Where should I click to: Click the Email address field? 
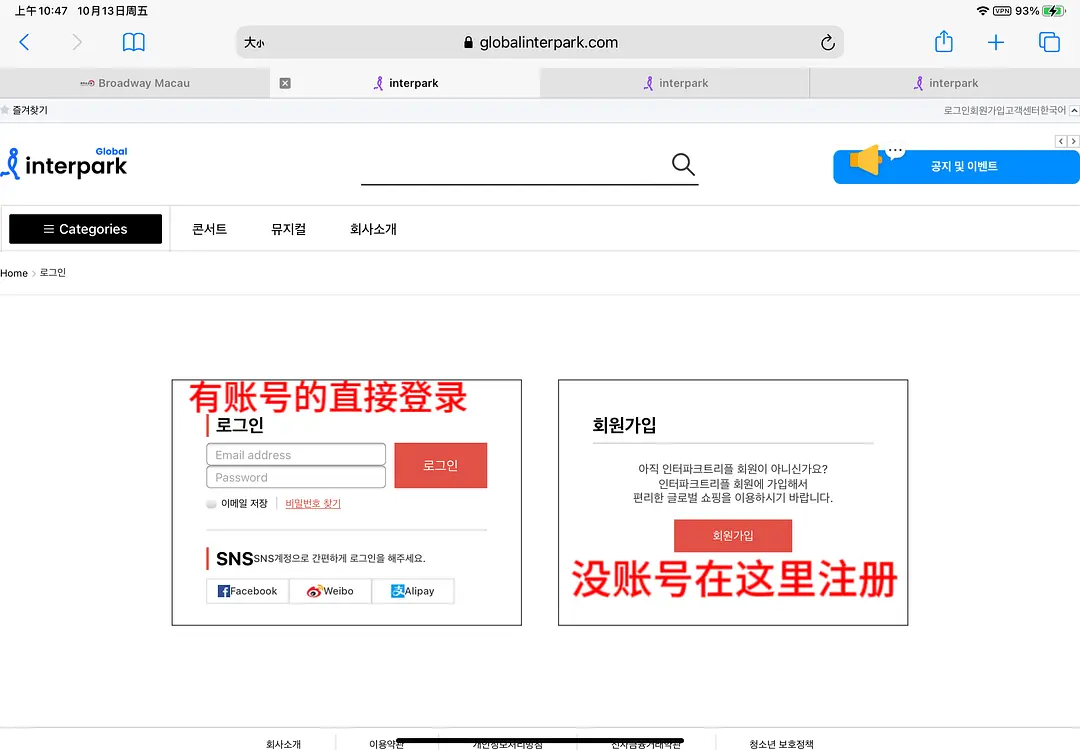[x=296, y=455]
